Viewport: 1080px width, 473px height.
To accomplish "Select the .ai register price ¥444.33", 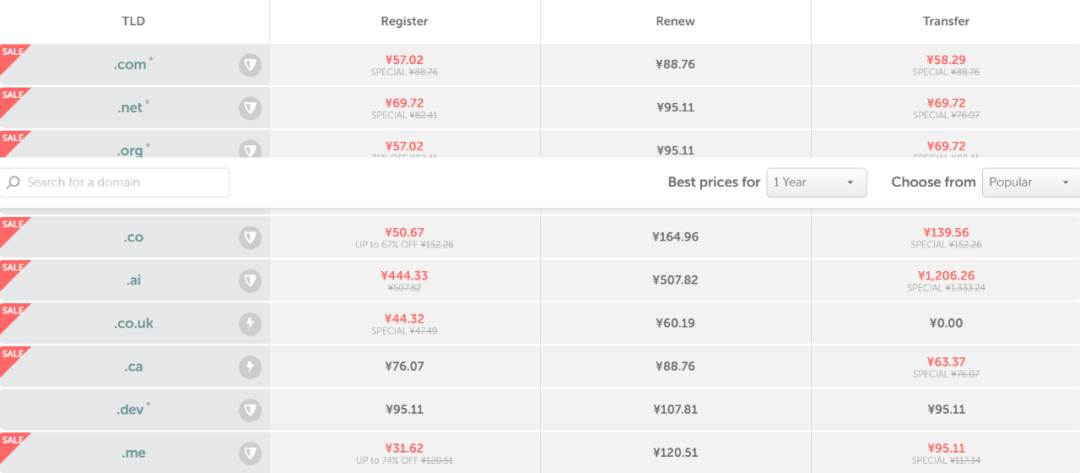I will [404, 275].
